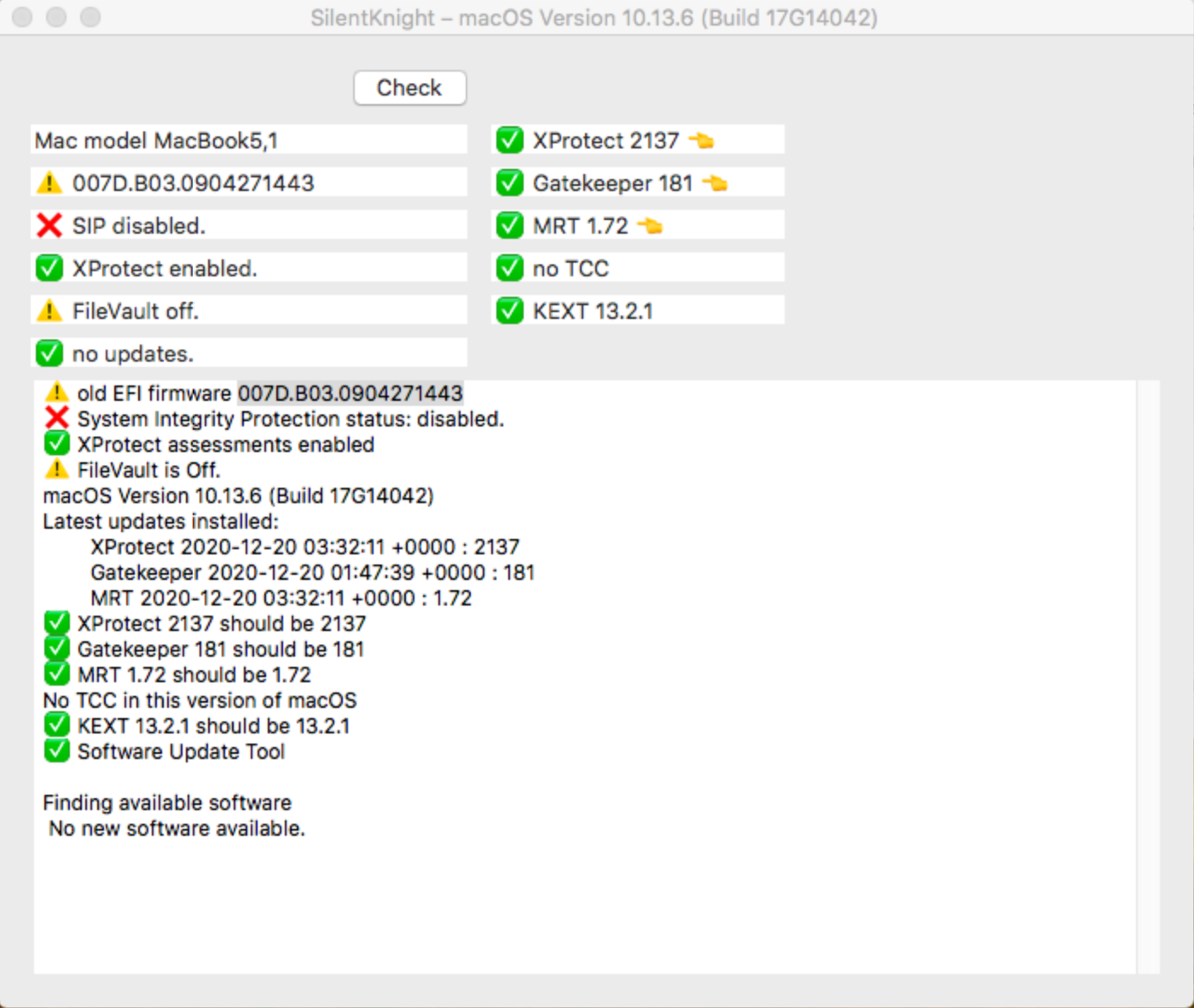Click the XProtect 2137 version text
This screenshot has height=1008, width=1194.
pyautogui.click(x=606, y=141)
